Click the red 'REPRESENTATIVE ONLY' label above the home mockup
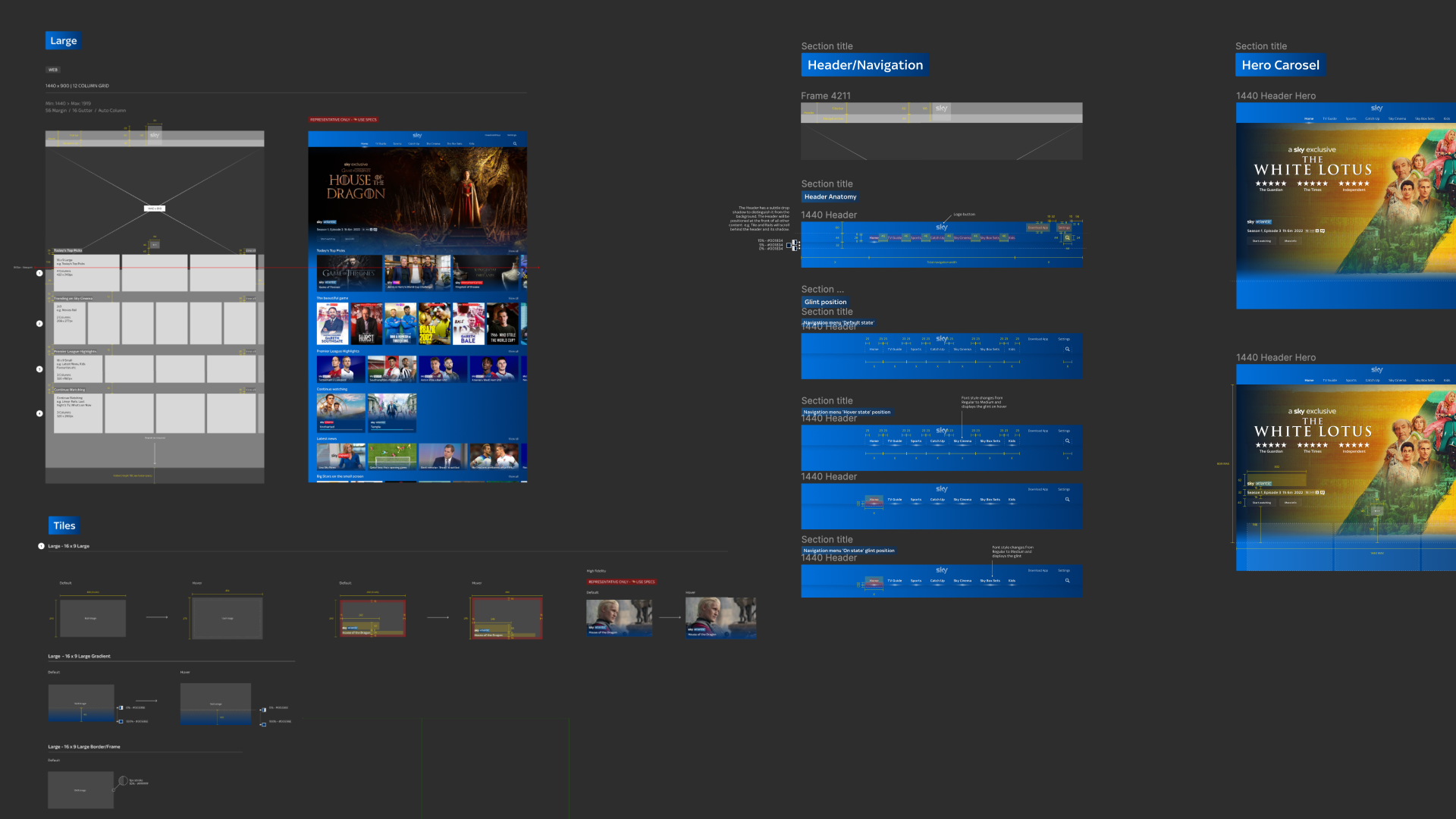This screenshot has height=819, width=1456. point(344,120)
